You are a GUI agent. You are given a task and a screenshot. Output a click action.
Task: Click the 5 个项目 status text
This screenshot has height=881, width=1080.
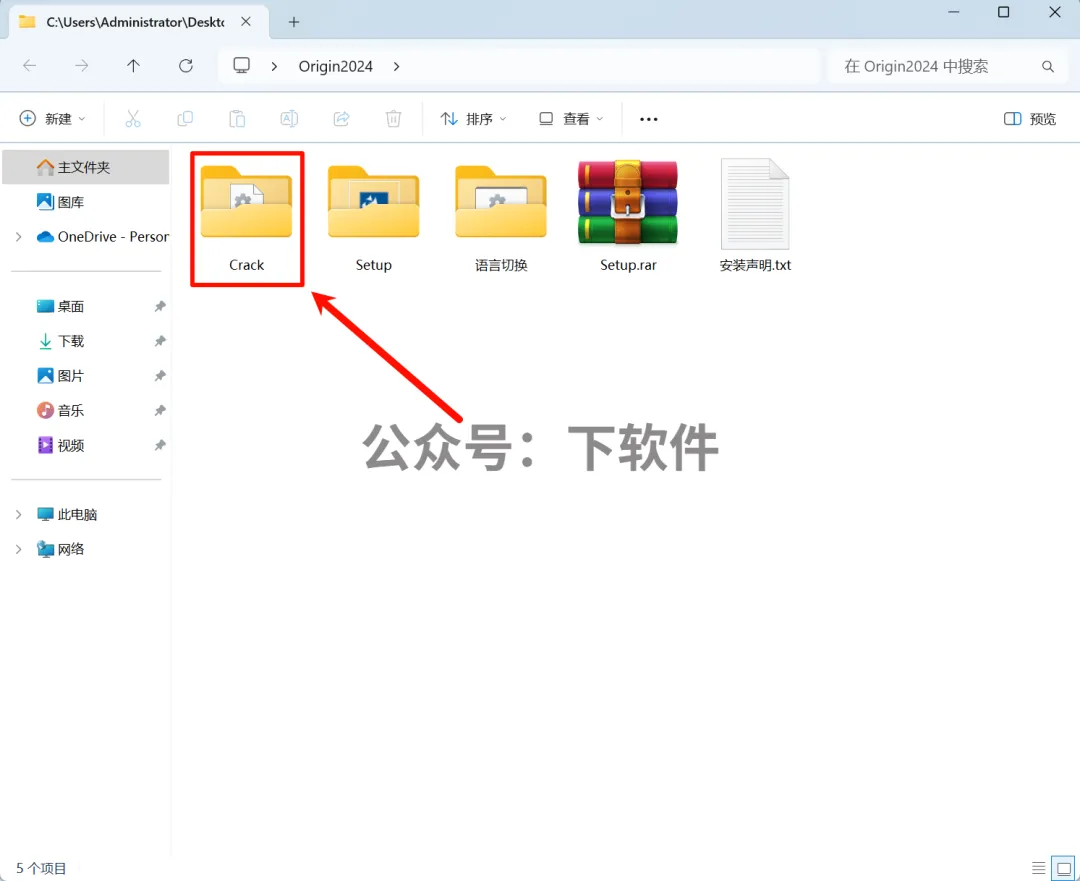click(x=41, y=868)
